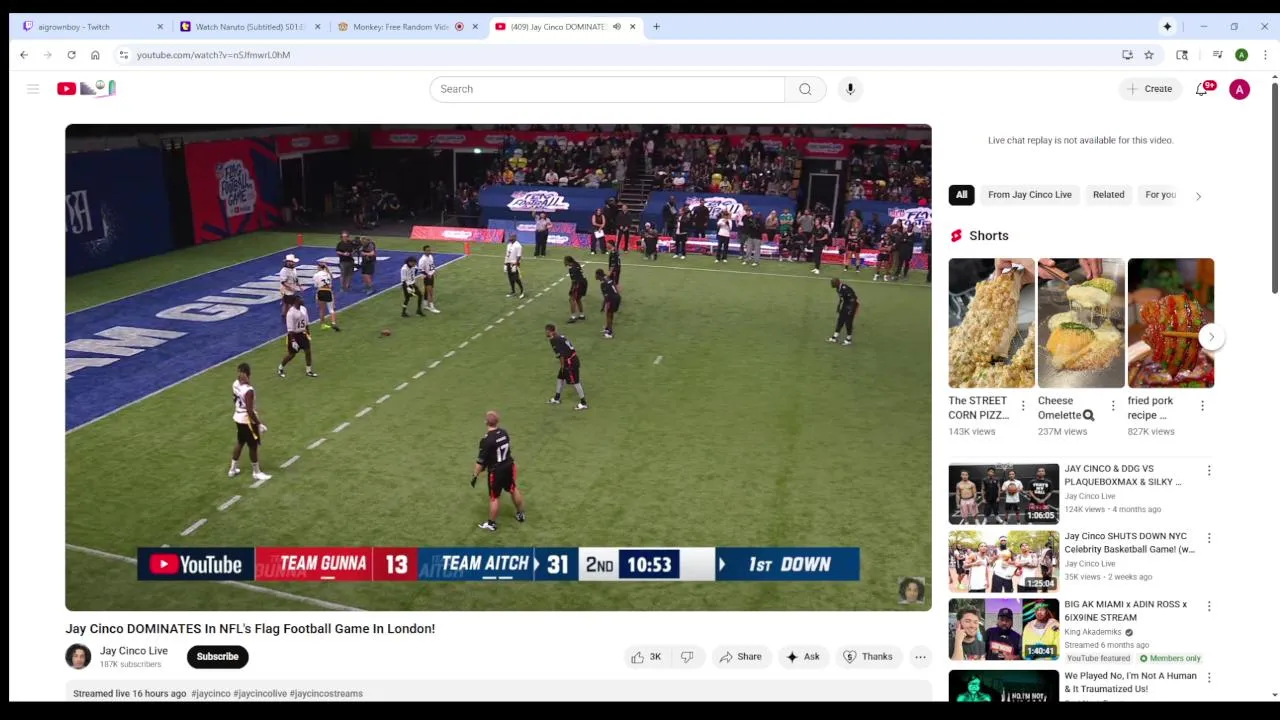Click the channel watermark in video corner
The image size is (1280, 720).
coord(911,590)
